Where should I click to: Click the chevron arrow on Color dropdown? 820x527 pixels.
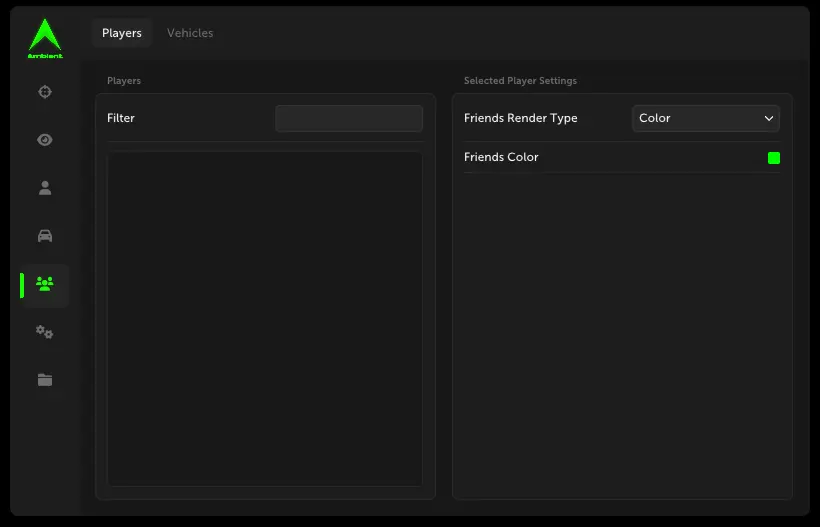click(x=769, y=118)
